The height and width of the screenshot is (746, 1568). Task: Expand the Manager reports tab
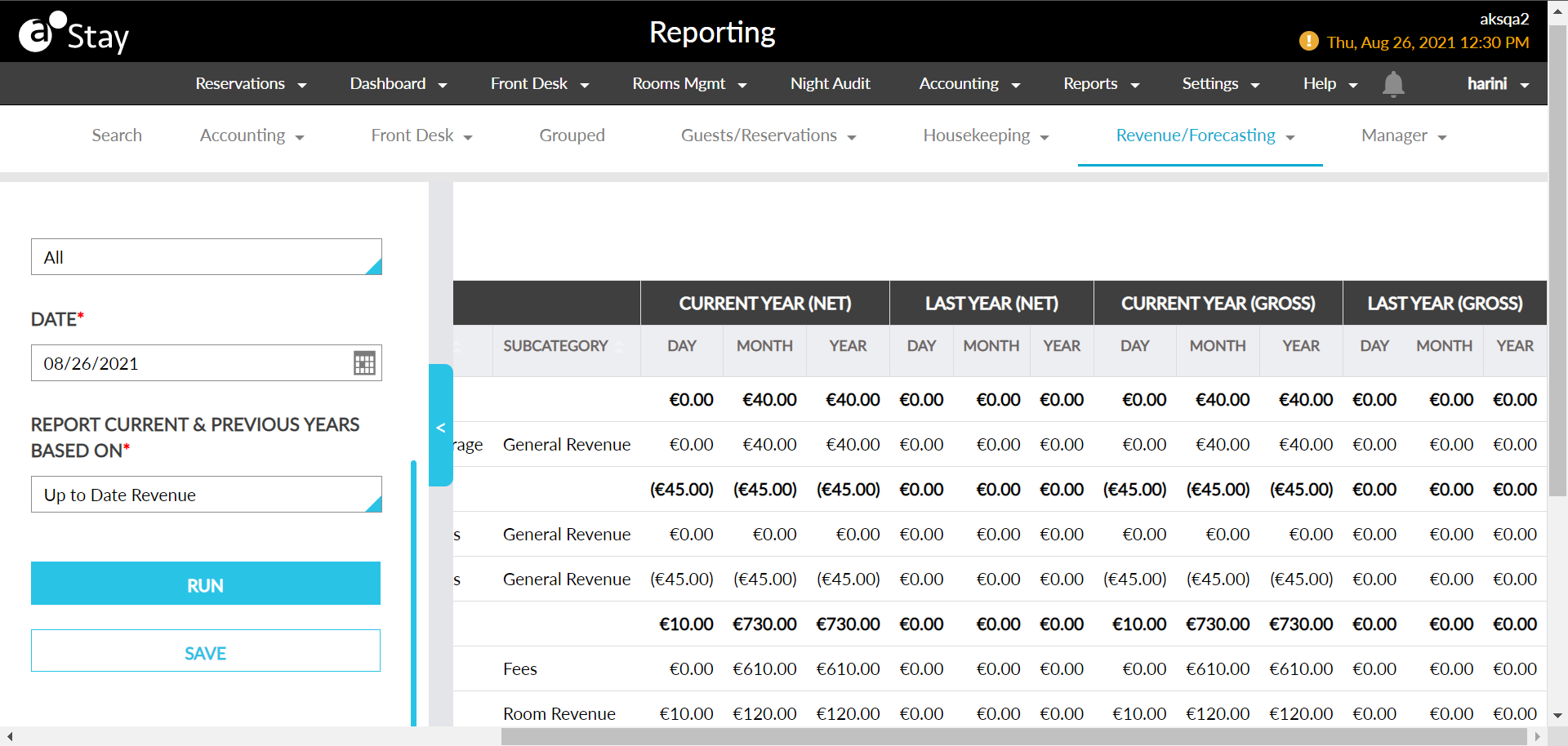tap(1404, 135)
